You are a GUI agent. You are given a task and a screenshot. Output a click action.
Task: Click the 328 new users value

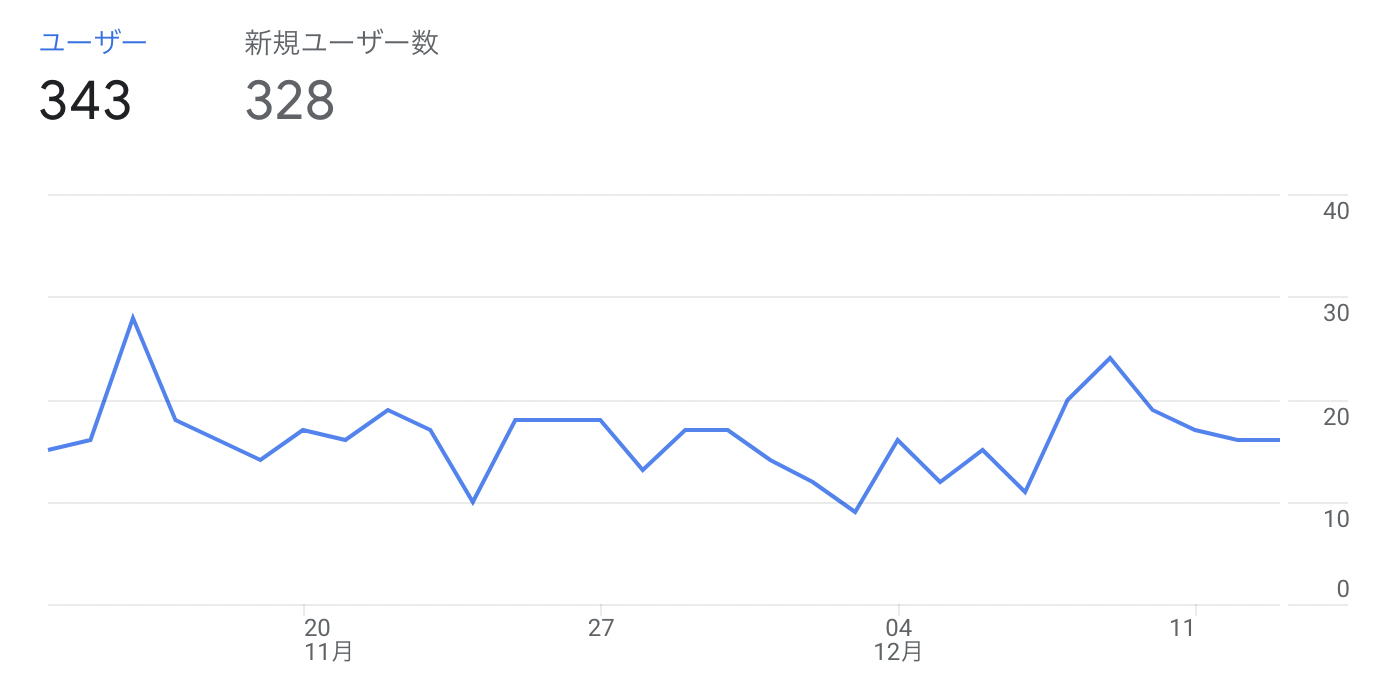point(290,101)
